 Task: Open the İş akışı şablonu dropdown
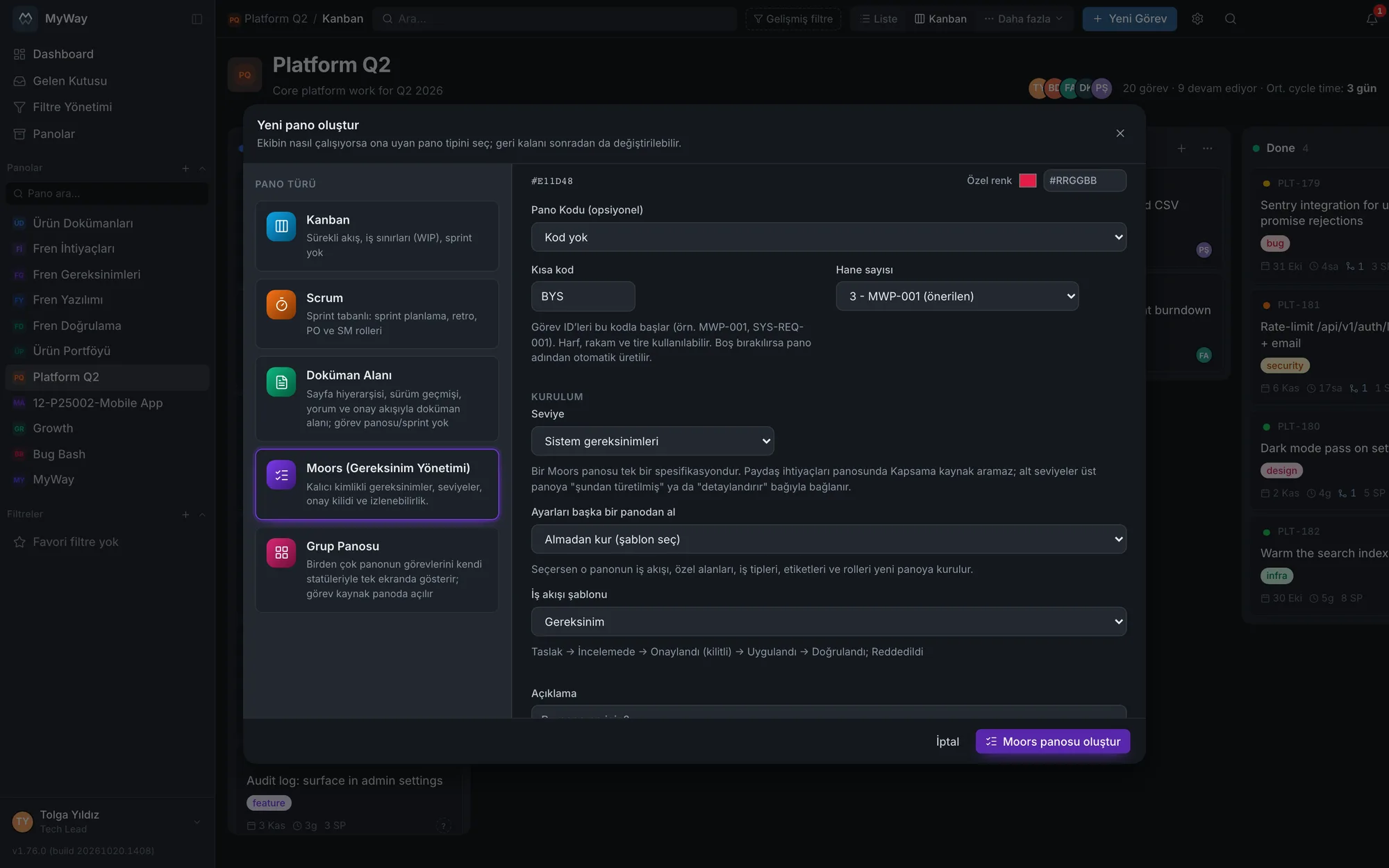coord(829,621)
